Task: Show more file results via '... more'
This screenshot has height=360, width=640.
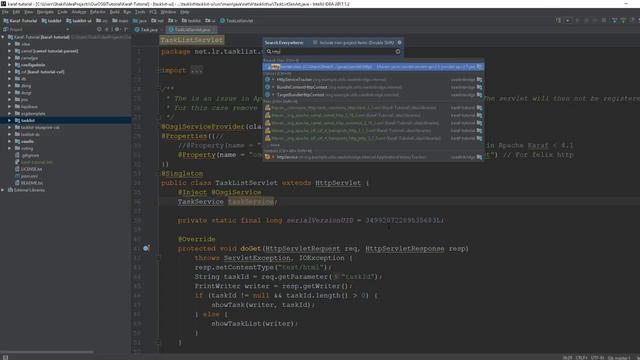Action: 273,145
